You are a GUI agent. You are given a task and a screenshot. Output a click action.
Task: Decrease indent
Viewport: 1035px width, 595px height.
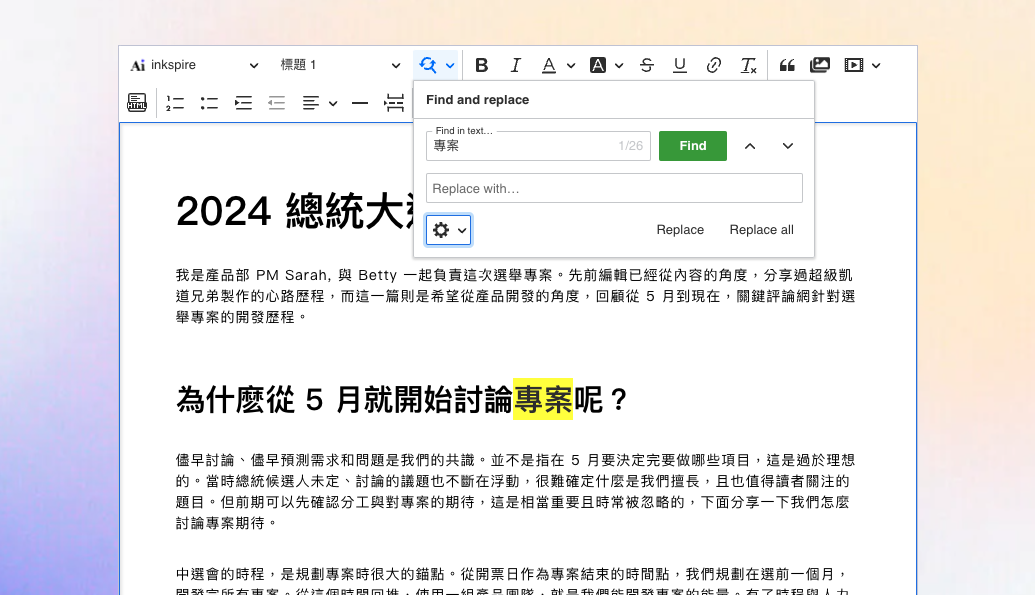(x=277, y=103)
